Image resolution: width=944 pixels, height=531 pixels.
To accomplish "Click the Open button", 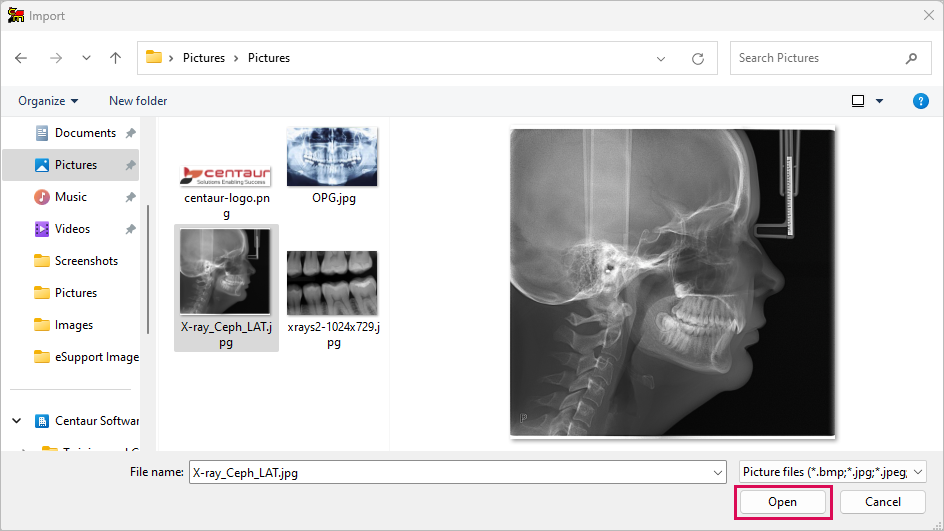I will point(783,502).
